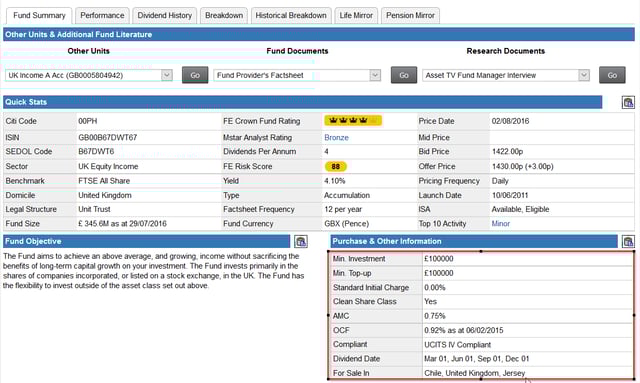Click the Domicile value United Kingdom
Viewport: 640px width, 383px height.
coord(105,195)
